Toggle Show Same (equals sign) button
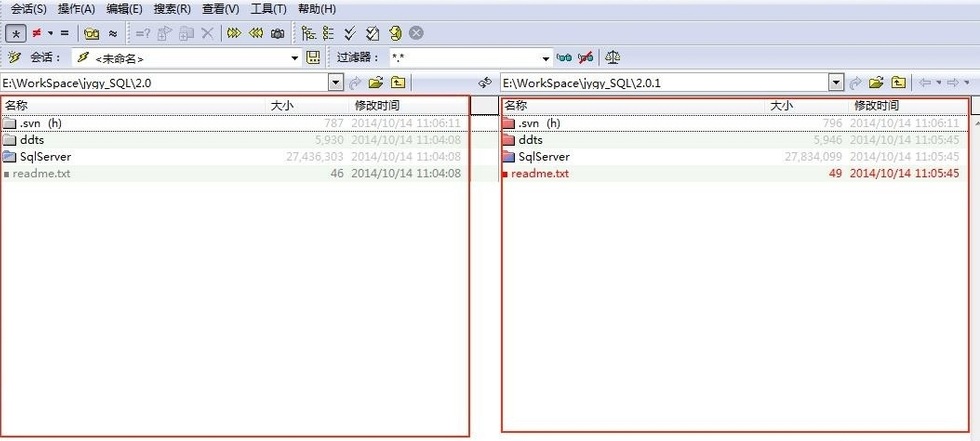This screenshot has height=441, width=980. (64, 33)
